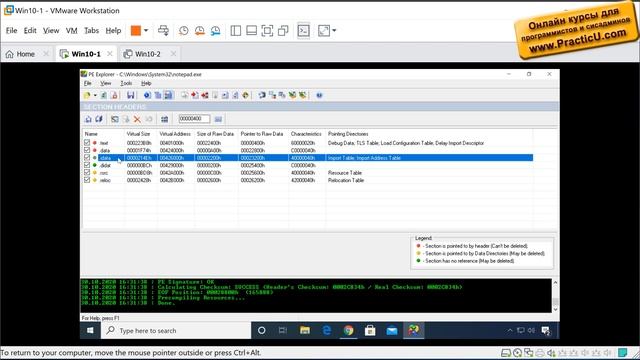Open VMware console view icon
This screenshot has width=640, height=360.
pyautogui.click(x=303, y=31)
